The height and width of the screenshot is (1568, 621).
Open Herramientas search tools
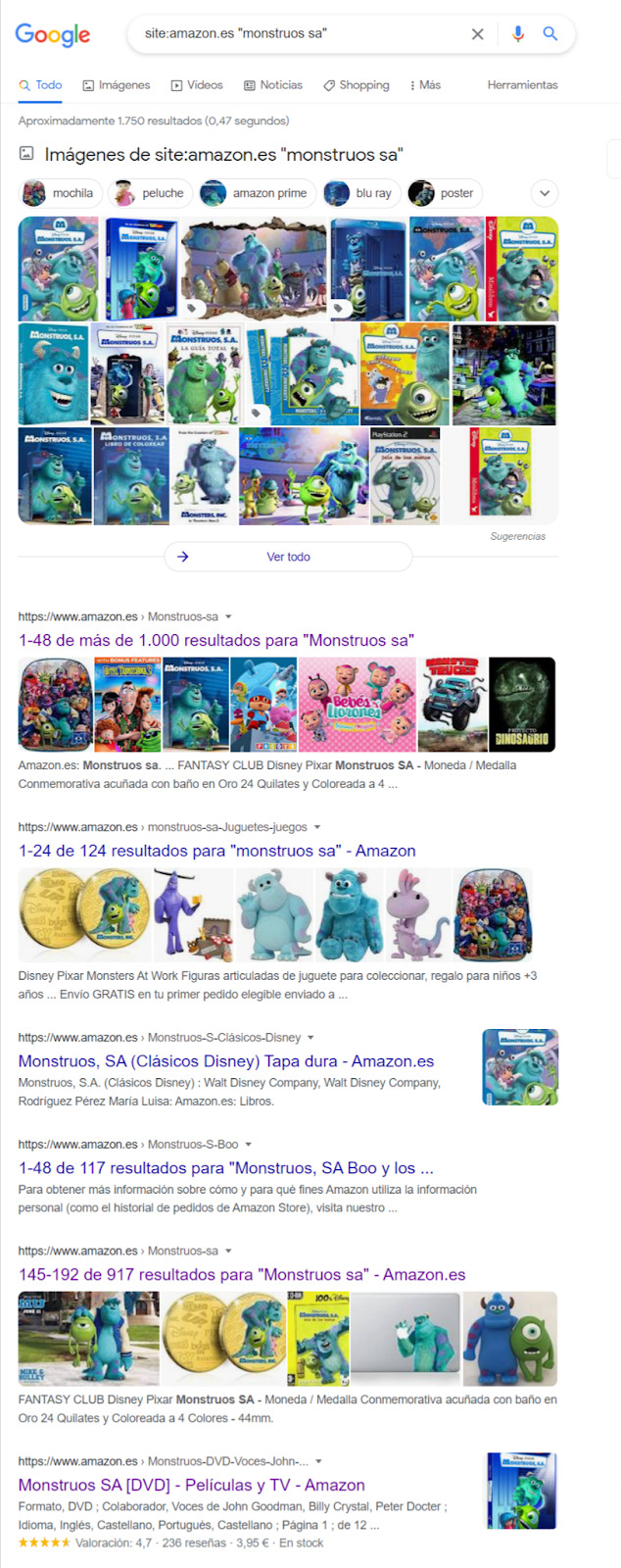(522, 85)
